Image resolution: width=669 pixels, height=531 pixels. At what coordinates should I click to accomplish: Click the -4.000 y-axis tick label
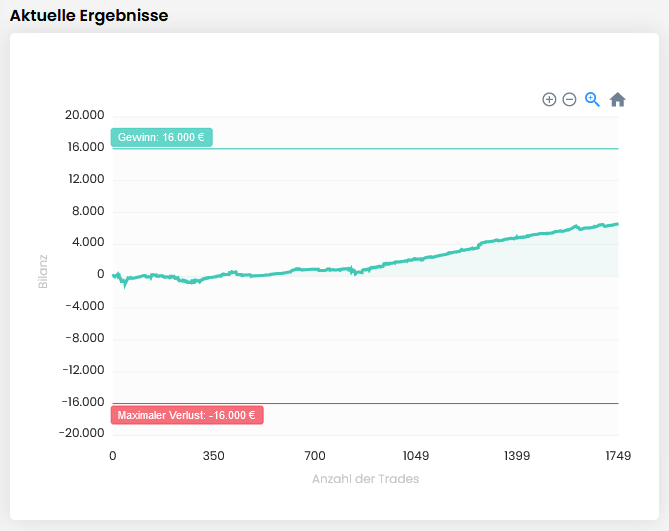86,306
